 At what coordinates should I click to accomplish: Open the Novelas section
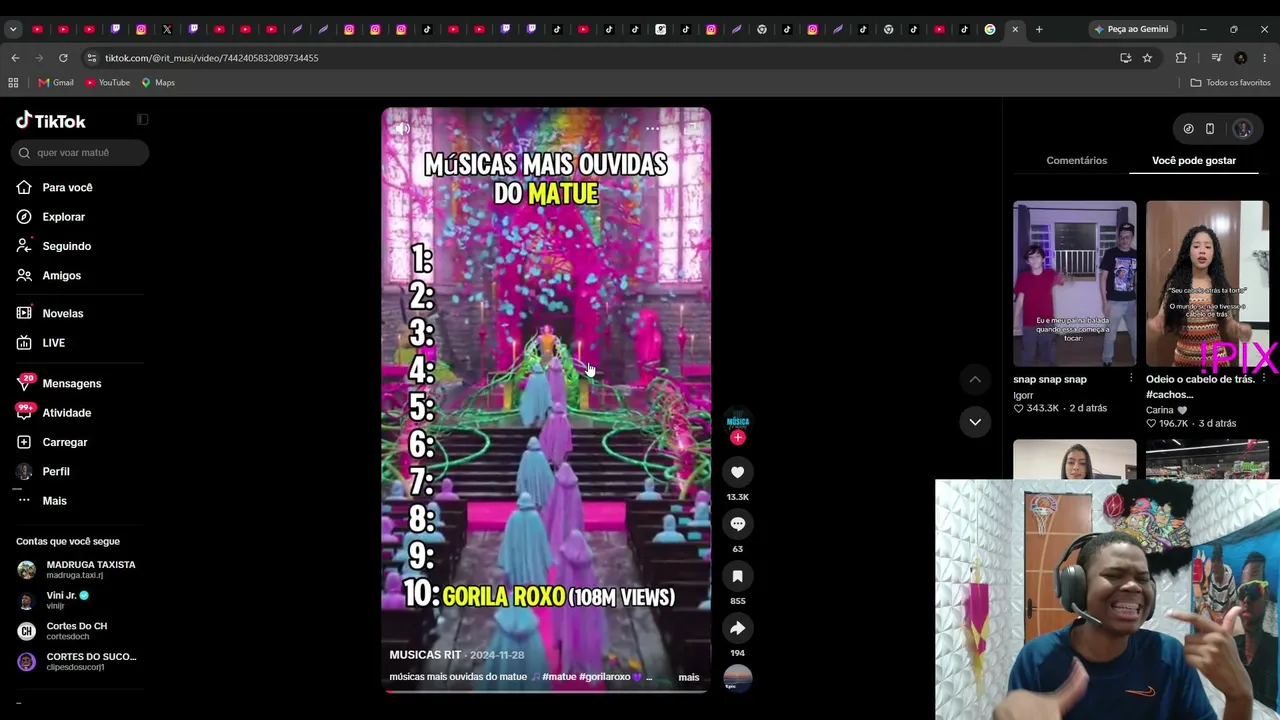click(62, 314)
